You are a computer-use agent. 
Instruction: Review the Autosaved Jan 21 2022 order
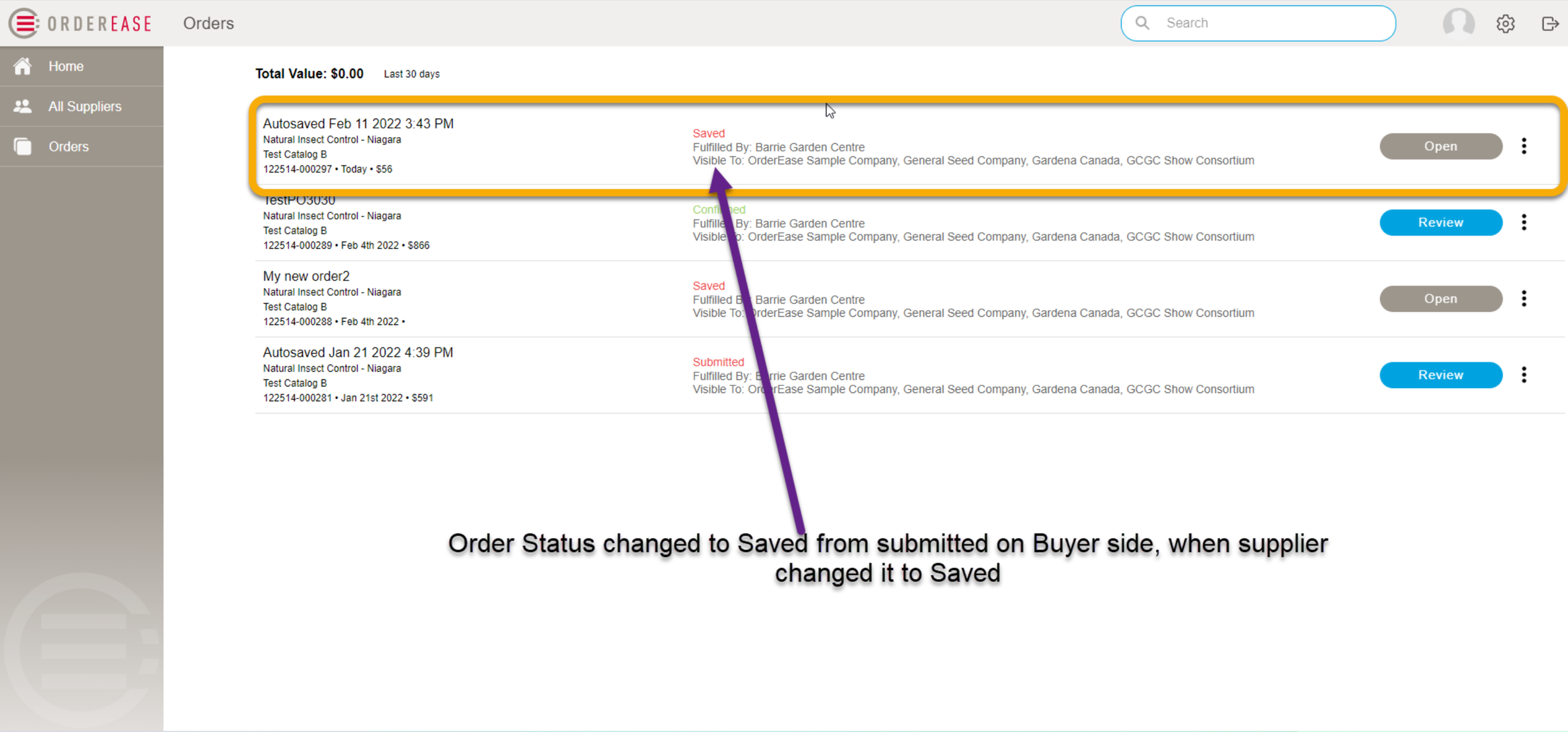[1441, 375]
